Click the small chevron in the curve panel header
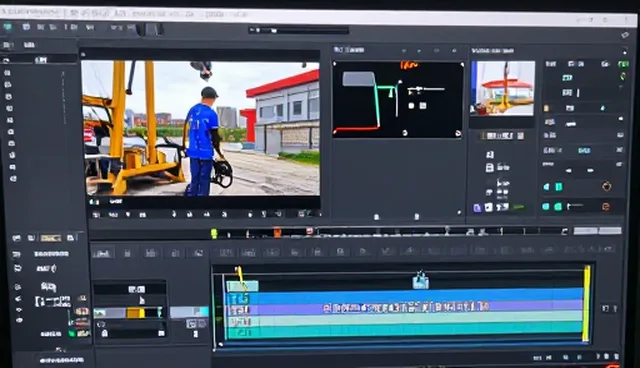Image resolution: width=640 pixels, height=368 pixels. point(404,51)
